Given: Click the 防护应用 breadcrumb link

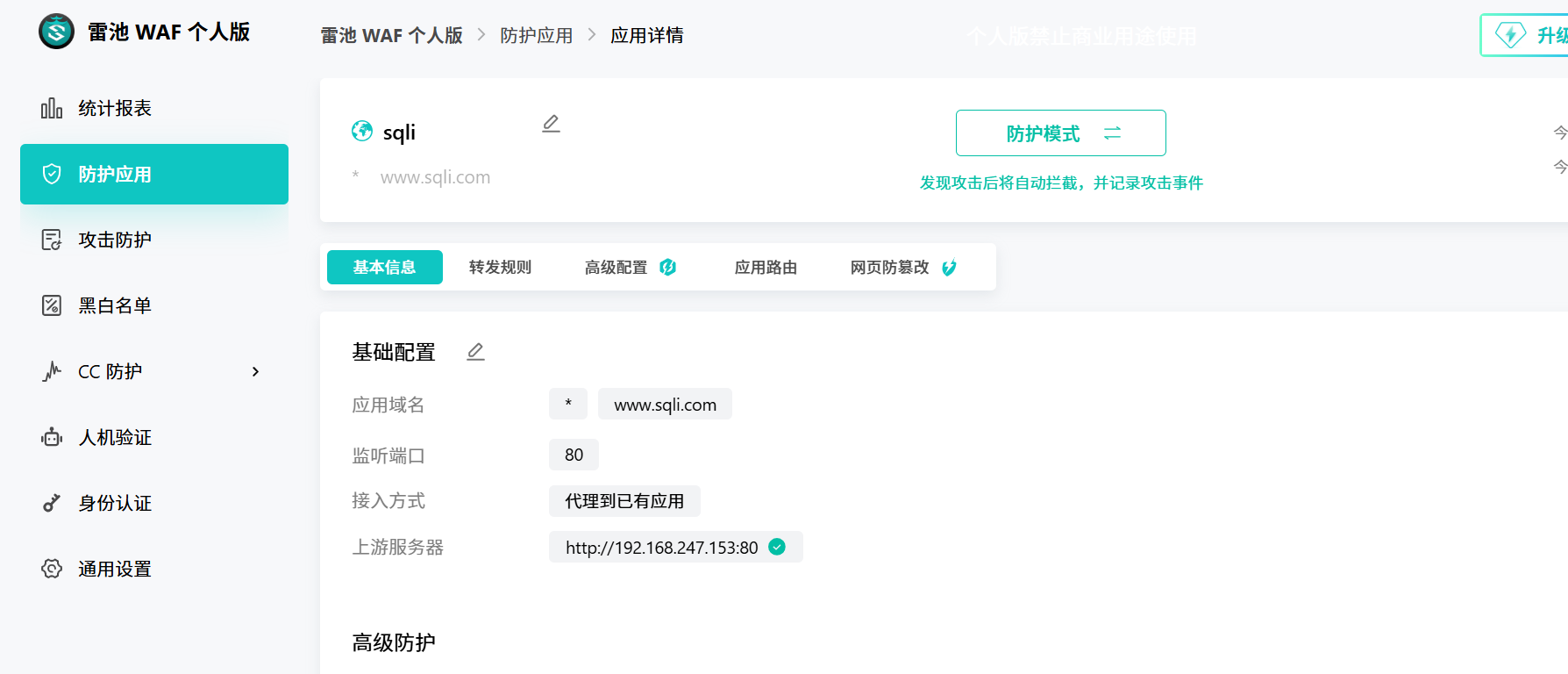Looking at the screenshot, I should tap(536, 35).
